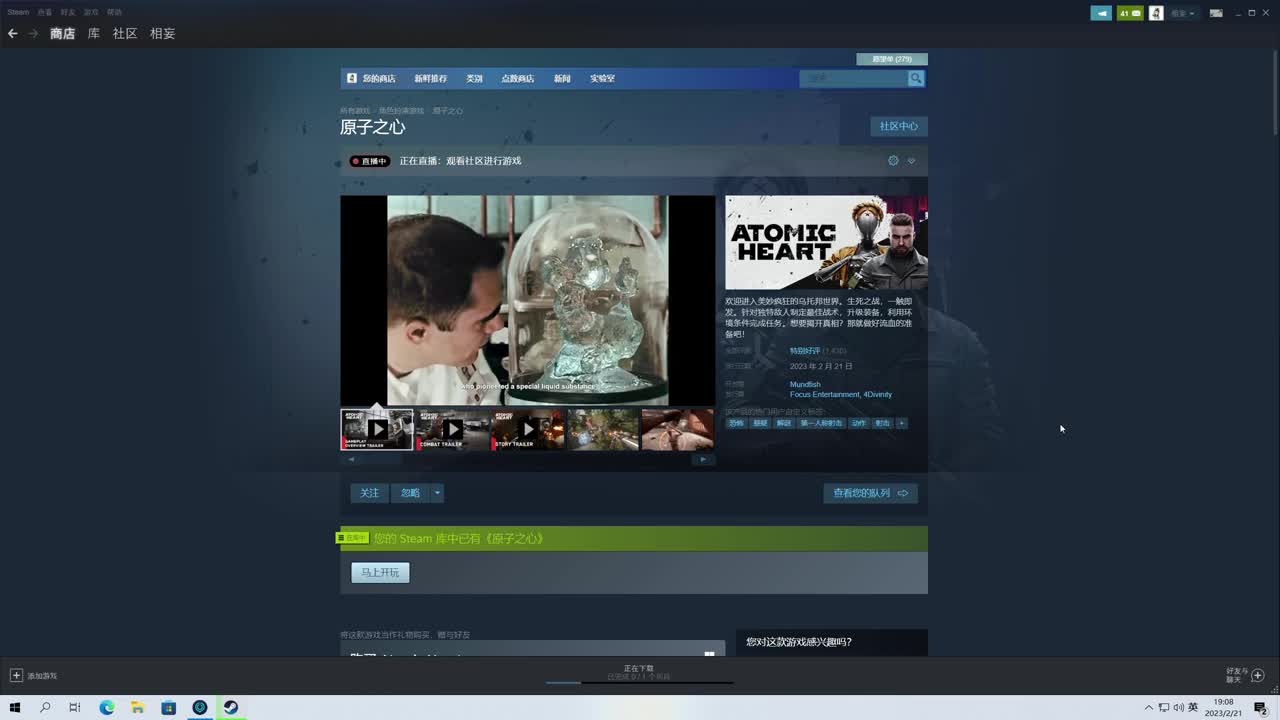
Task: Select Gameplay Overview Trailer thumbnail
Action: point(377,429)
